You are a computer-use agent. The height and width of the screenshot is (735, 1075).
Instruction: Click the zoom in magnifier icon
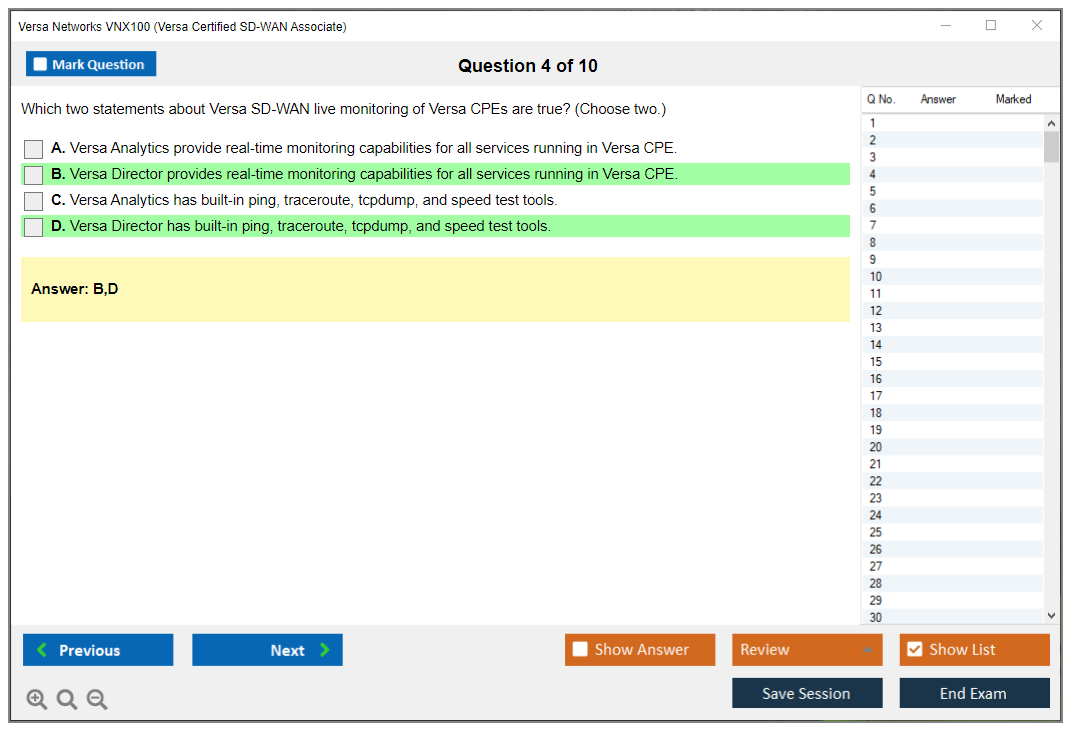pyautogui.click(x=37, y=700)
